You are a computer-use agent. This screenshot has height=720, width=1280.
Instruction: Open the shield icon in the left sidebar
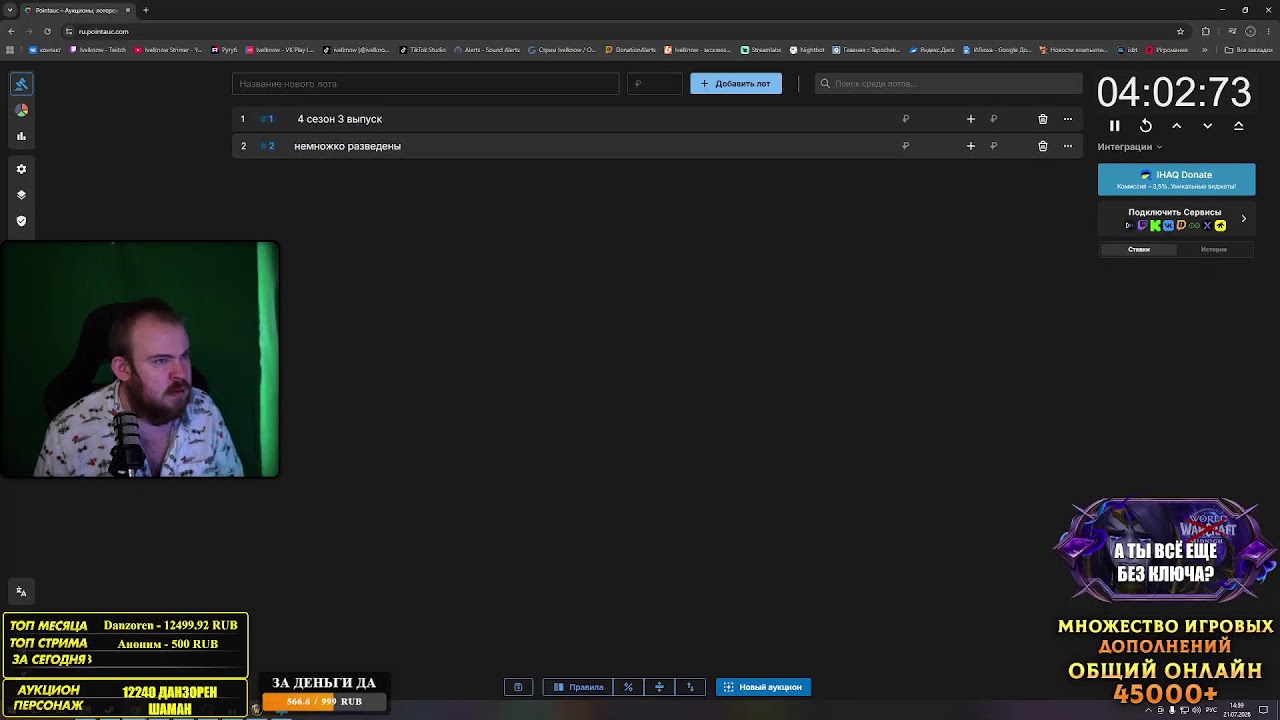[x=21, y=221]
